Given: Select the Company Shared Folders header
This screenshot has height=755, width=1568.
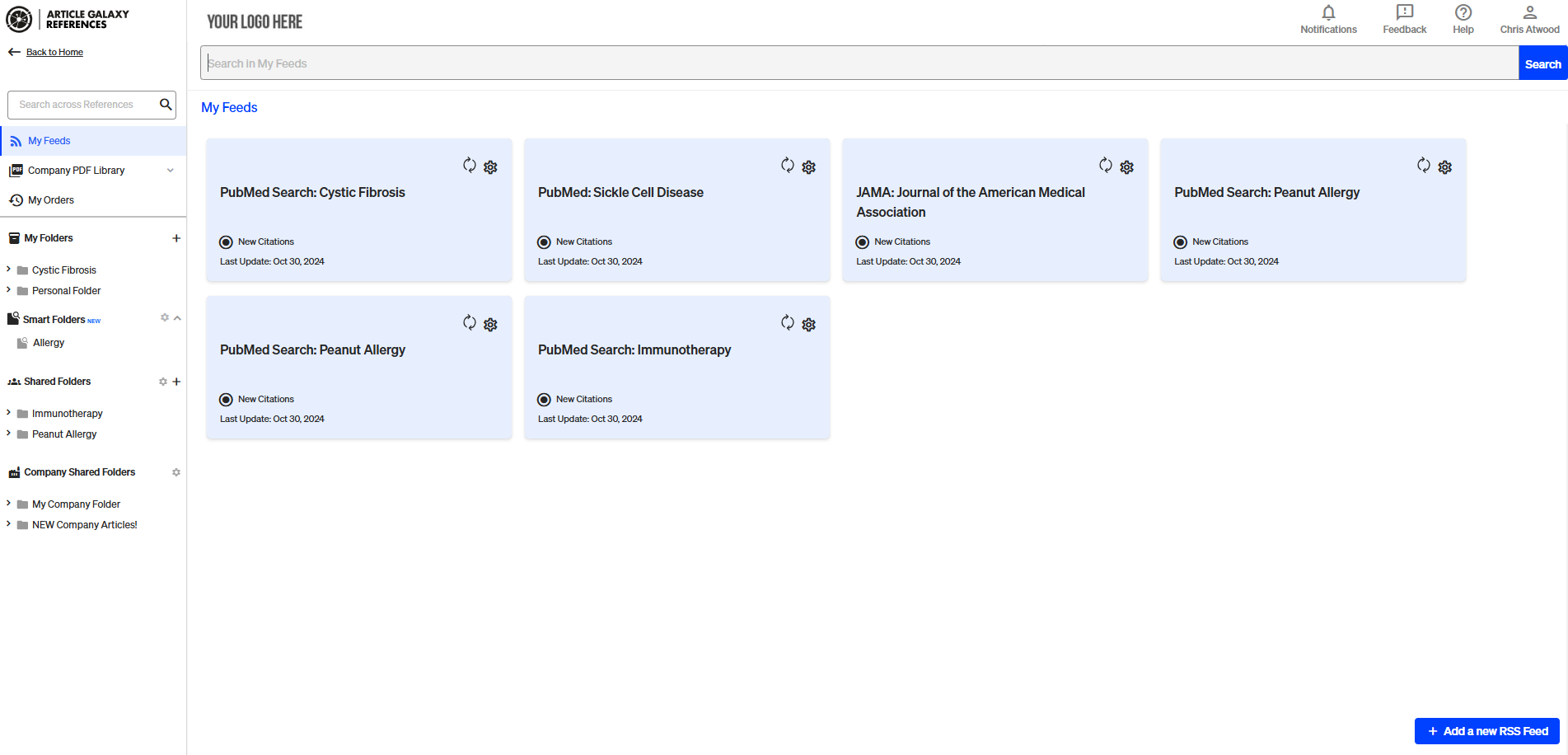Looking at the screenshot, I should [79, 472].
